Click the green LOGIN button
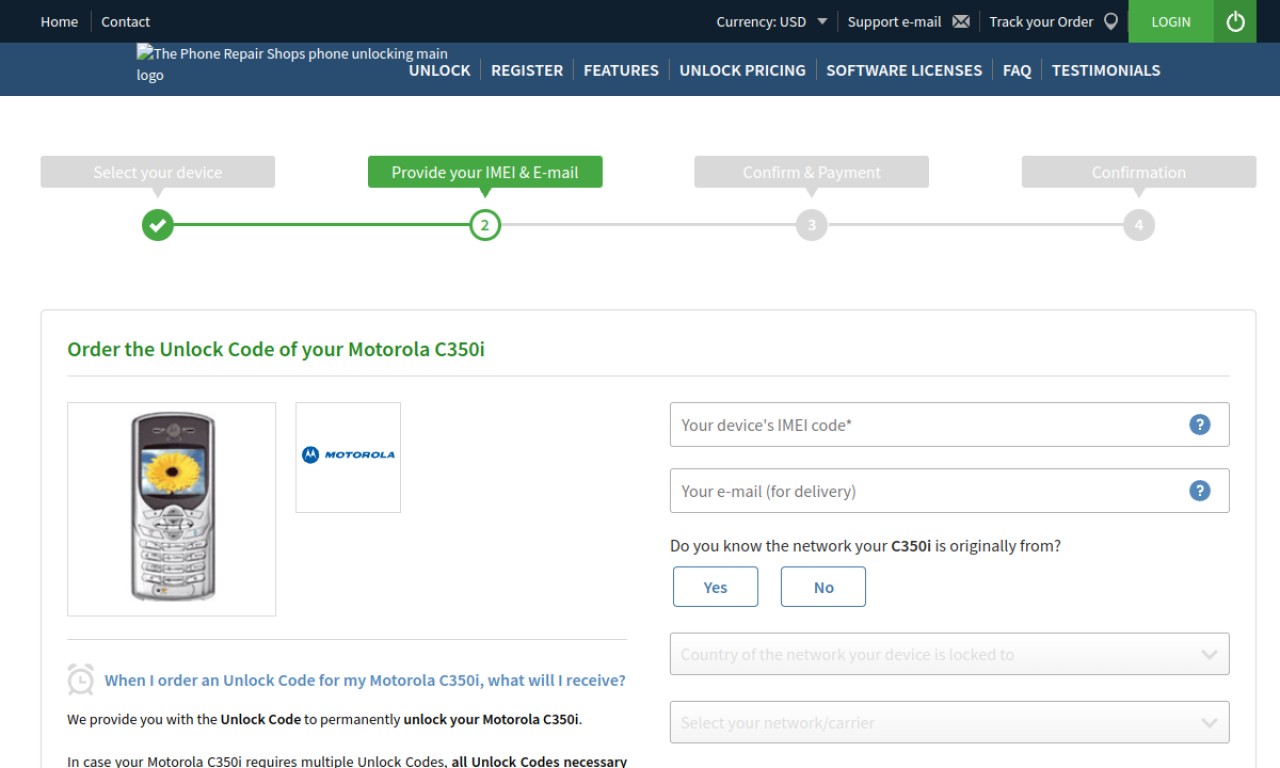Viewport: 1280px width, 768px height. [1171, 21]
